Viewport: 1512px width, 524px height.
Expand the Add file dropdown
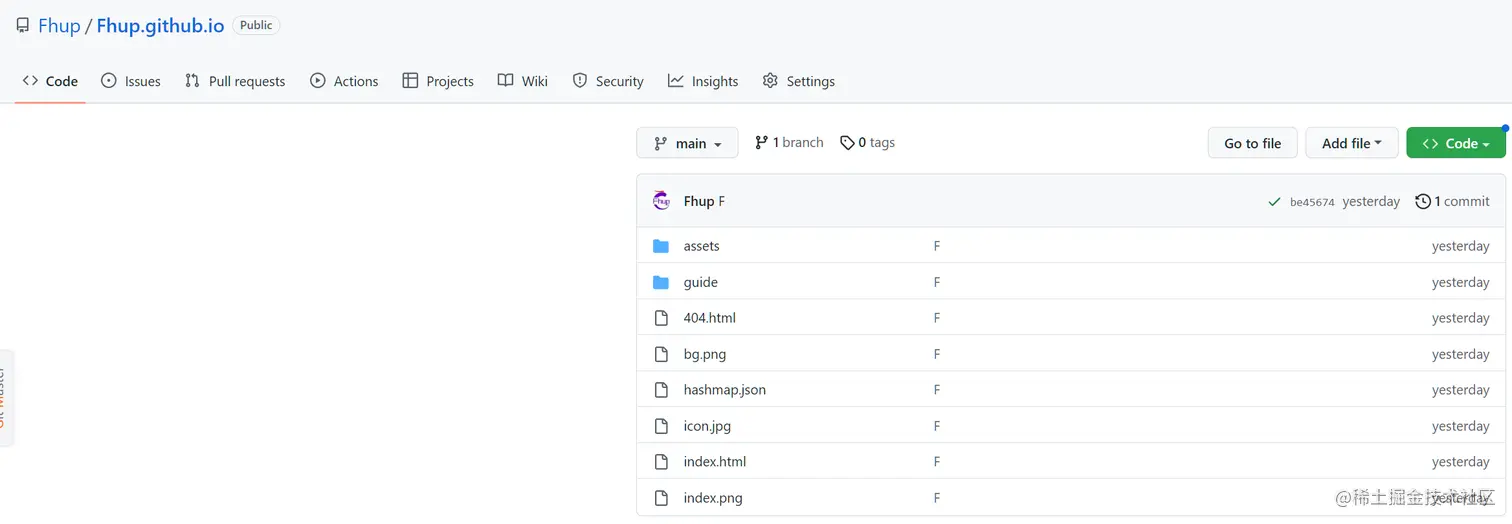click(x=1351, y=143)
